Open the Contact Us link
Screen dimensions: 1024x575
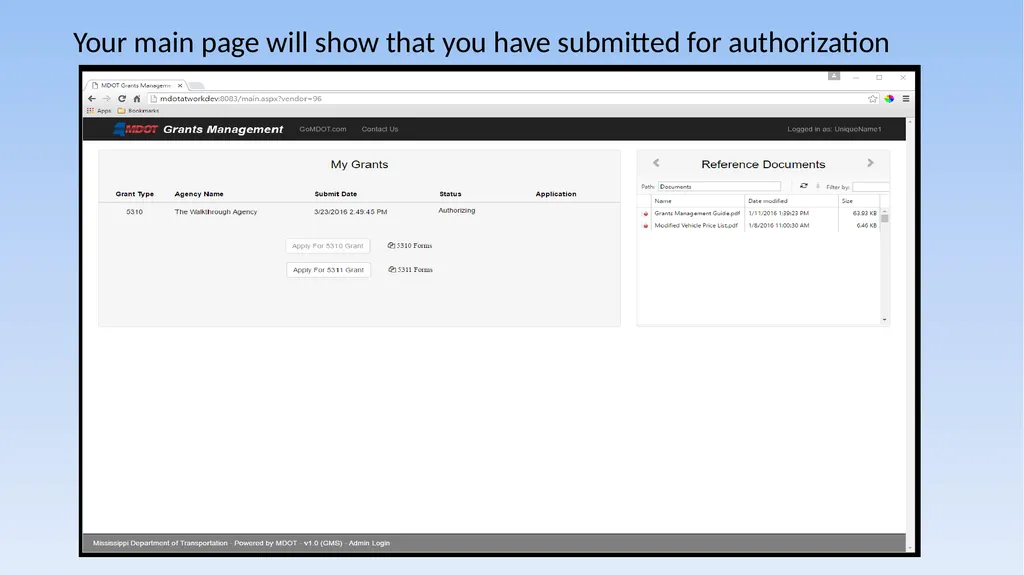tap(379, 129)
